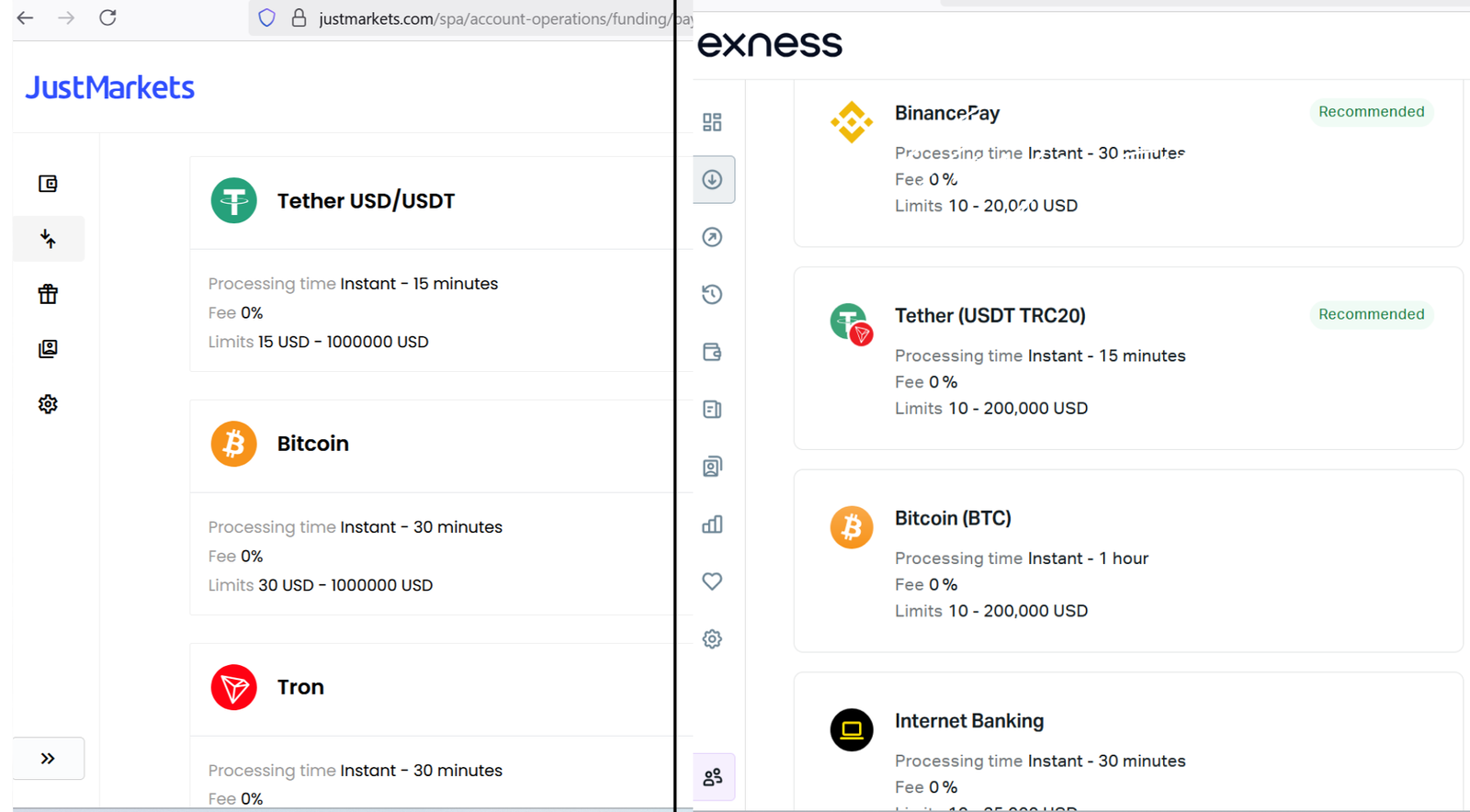Open Exness transaction history clock icon

coord(712,294)
